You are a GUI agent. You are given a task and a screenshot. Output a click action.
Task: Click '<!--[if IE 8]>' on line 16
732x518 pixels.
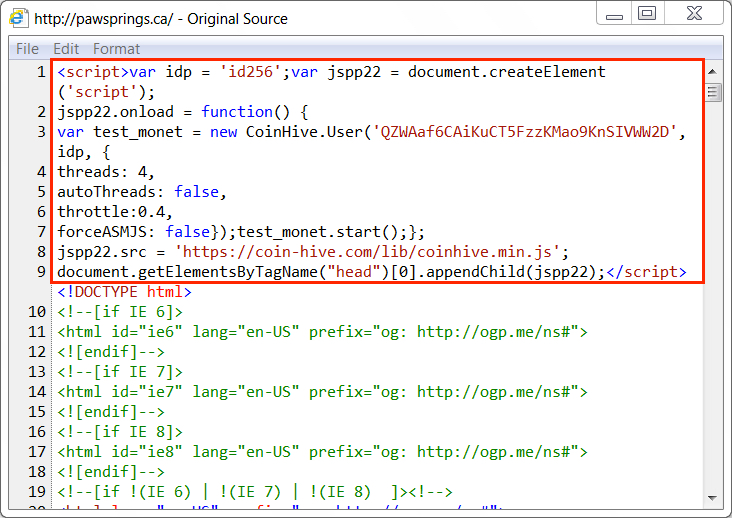pyautogui.click(x=120, y=432)
